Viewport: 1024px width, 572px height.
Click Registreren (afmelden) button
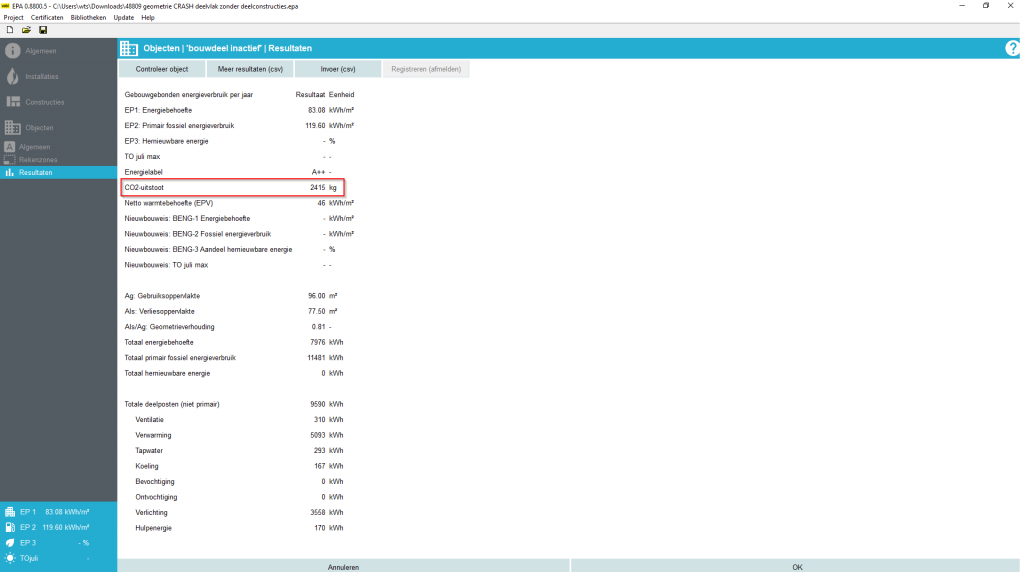(x=426, y=69)
